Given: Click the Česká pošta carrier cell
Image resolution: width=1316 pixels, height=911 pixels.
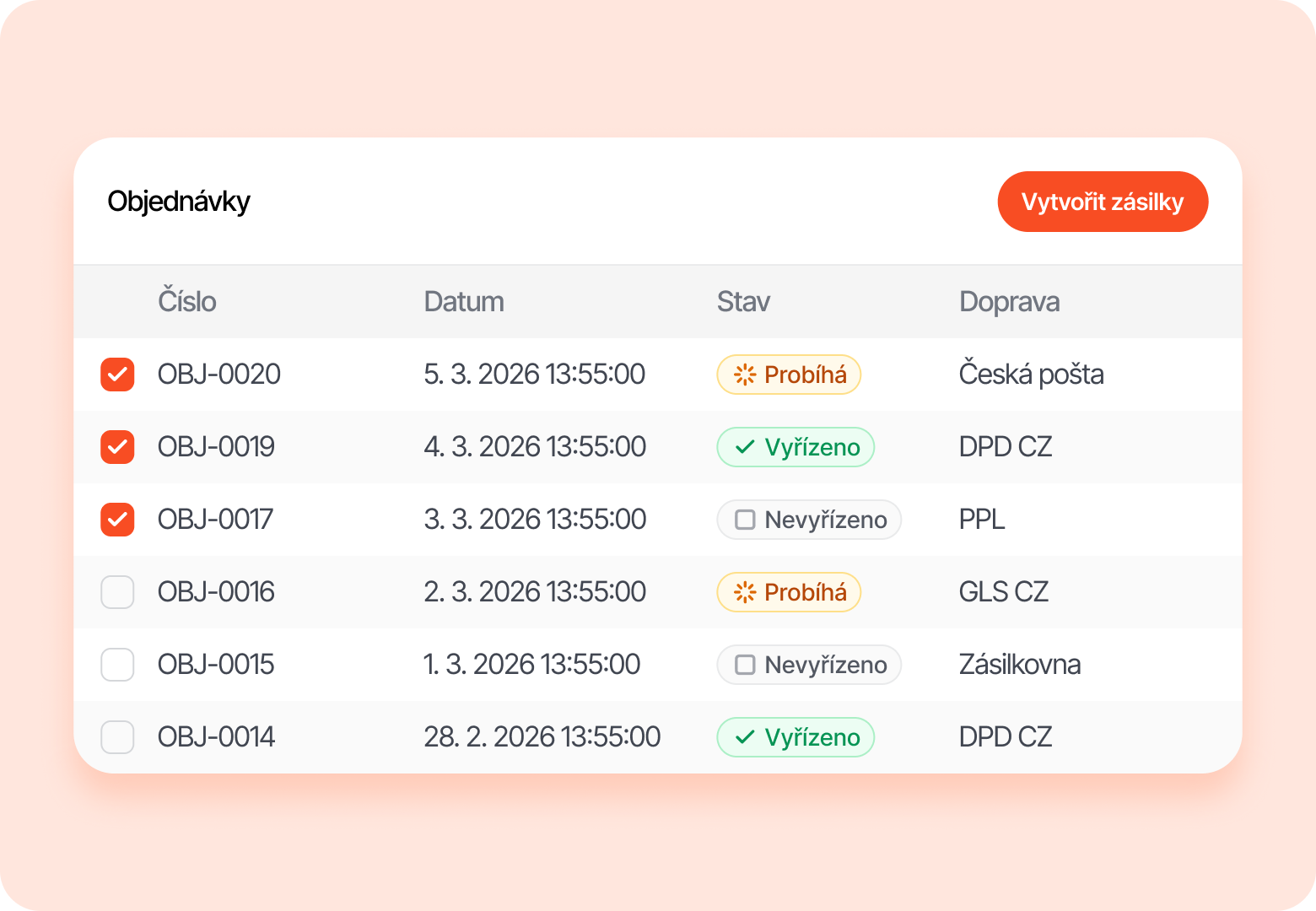Looking at the screenshot, I should 1031,375.
